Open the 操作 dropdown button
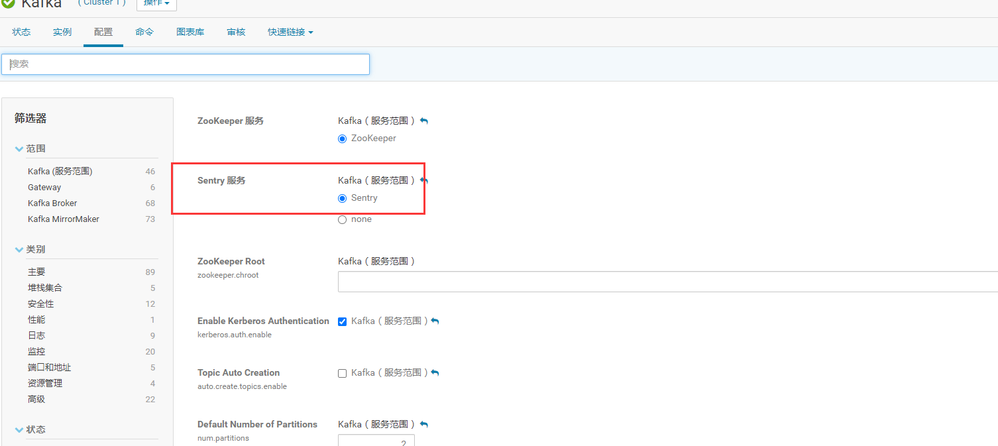The image size is (998, 446). [x=157, y=4]
